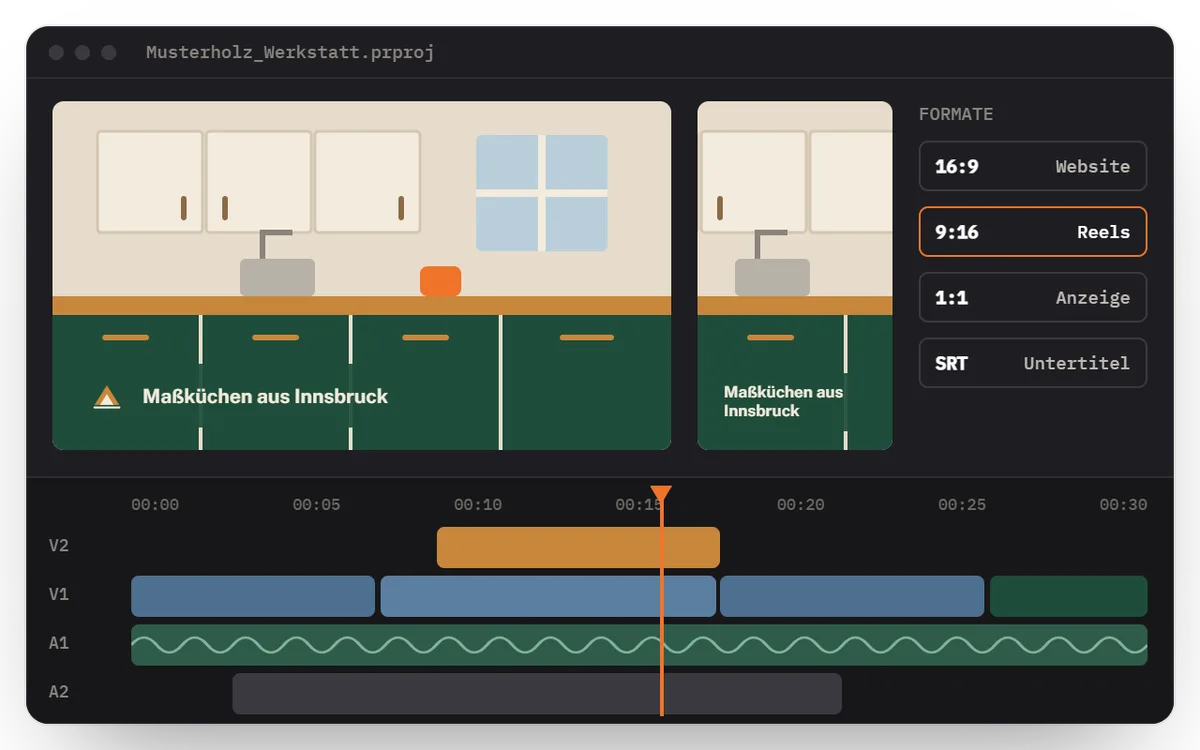Select the dark green clip on V1
Screen dimensions: 1200x750
coord(1068,596)
